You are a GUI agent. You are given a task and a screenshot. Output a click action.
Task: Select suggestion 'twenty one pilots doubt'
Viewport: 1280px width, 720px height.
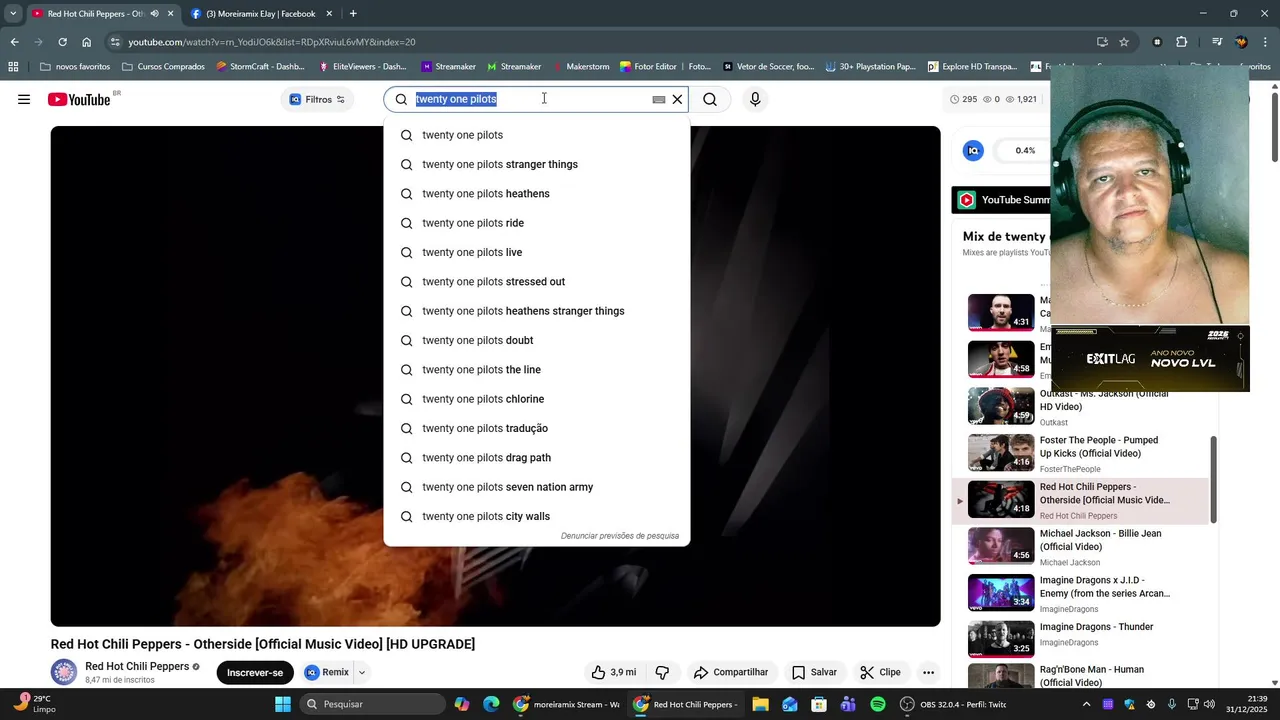[x=537, y=340]
